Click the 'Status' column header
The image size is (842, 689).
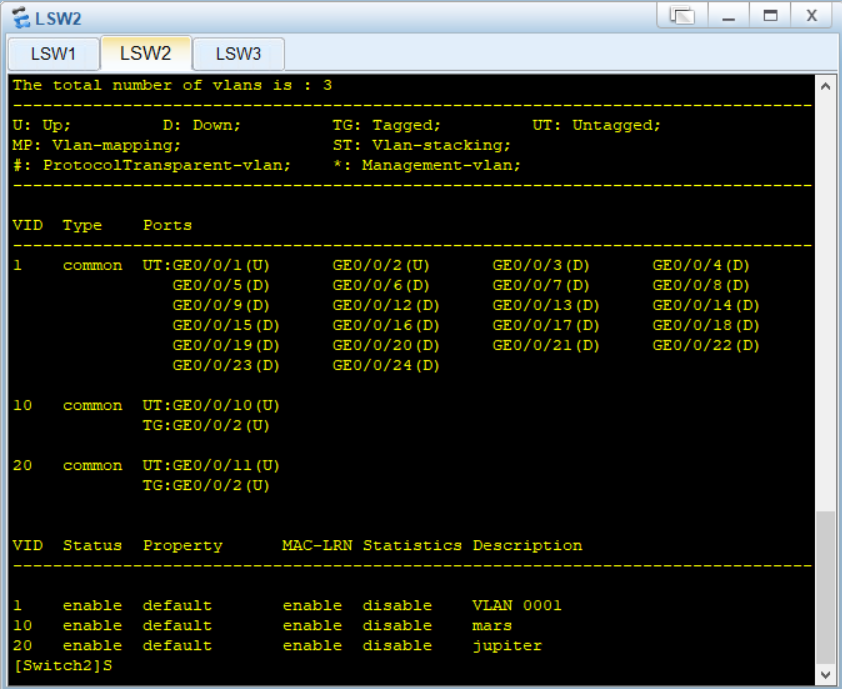tap(92, 546)
